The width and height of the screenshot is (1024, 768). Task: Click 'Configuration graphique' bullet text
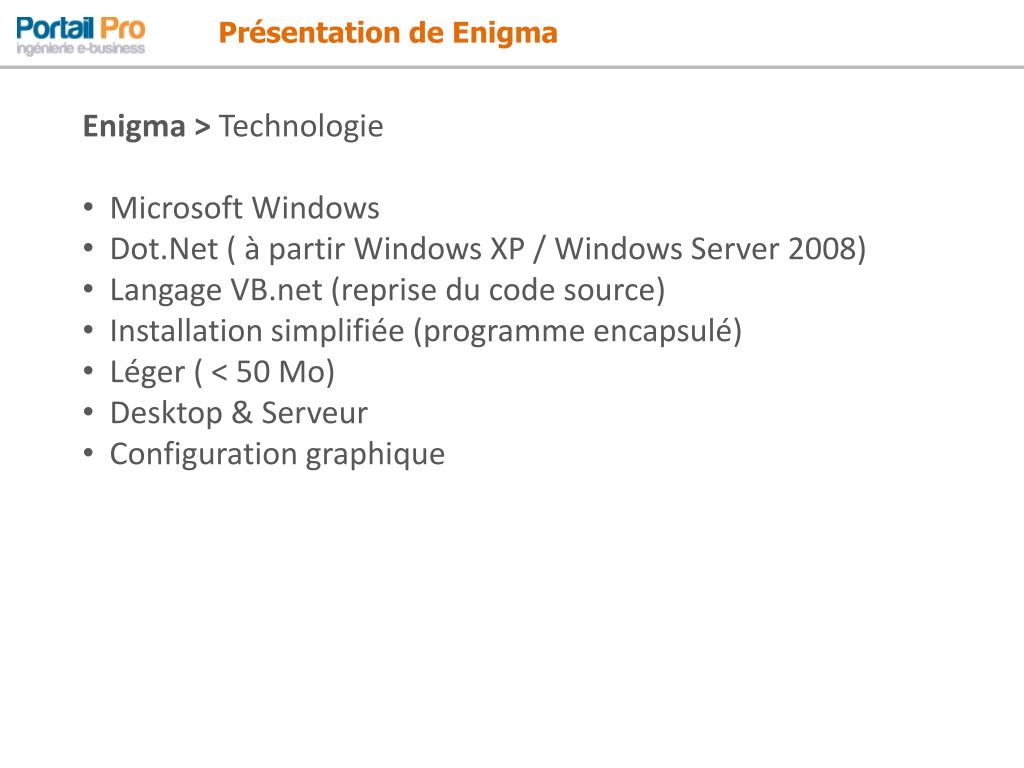(x=278, y=454)
